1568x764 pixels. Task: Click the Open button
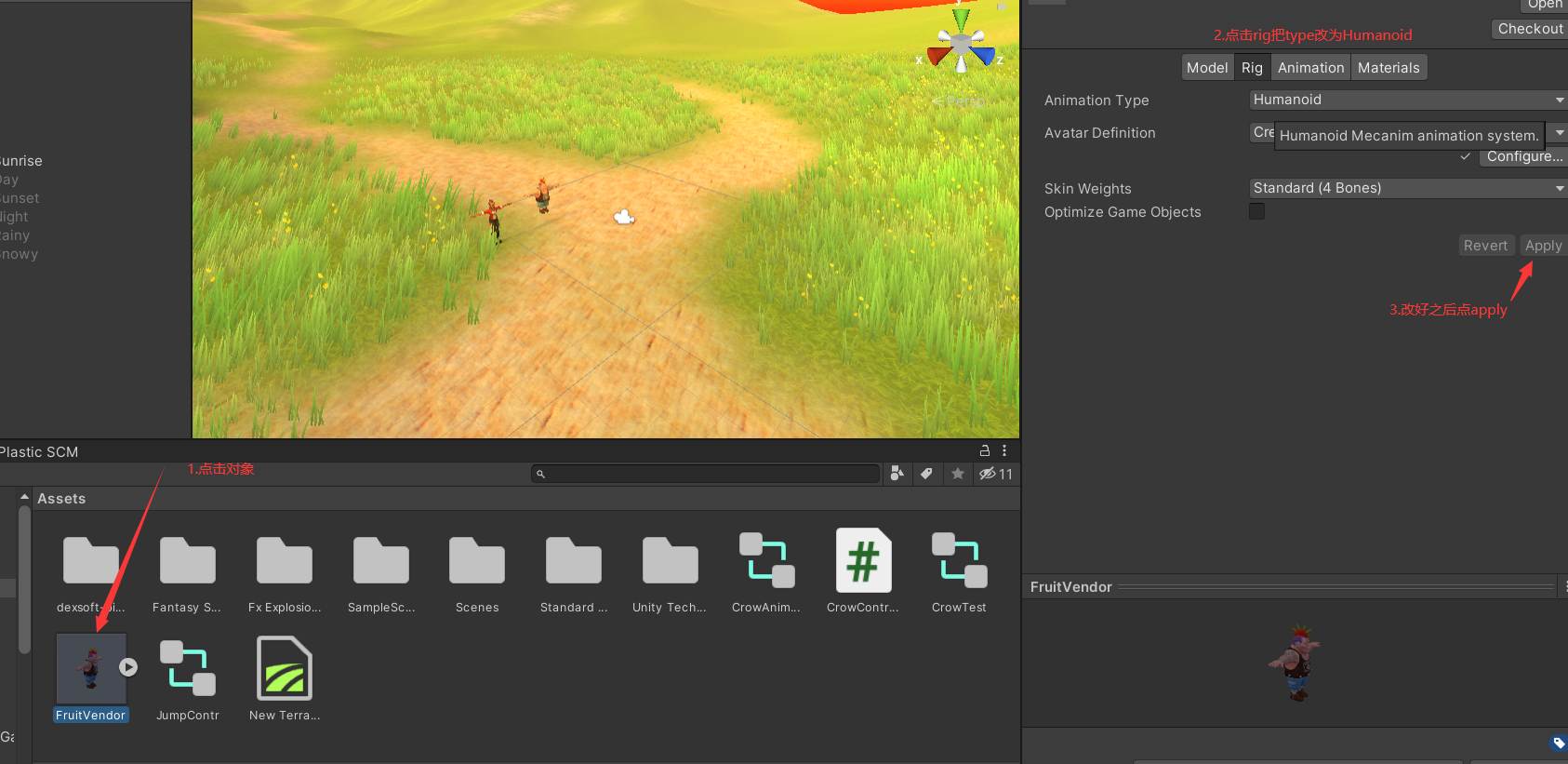[x=1545, y=5]
